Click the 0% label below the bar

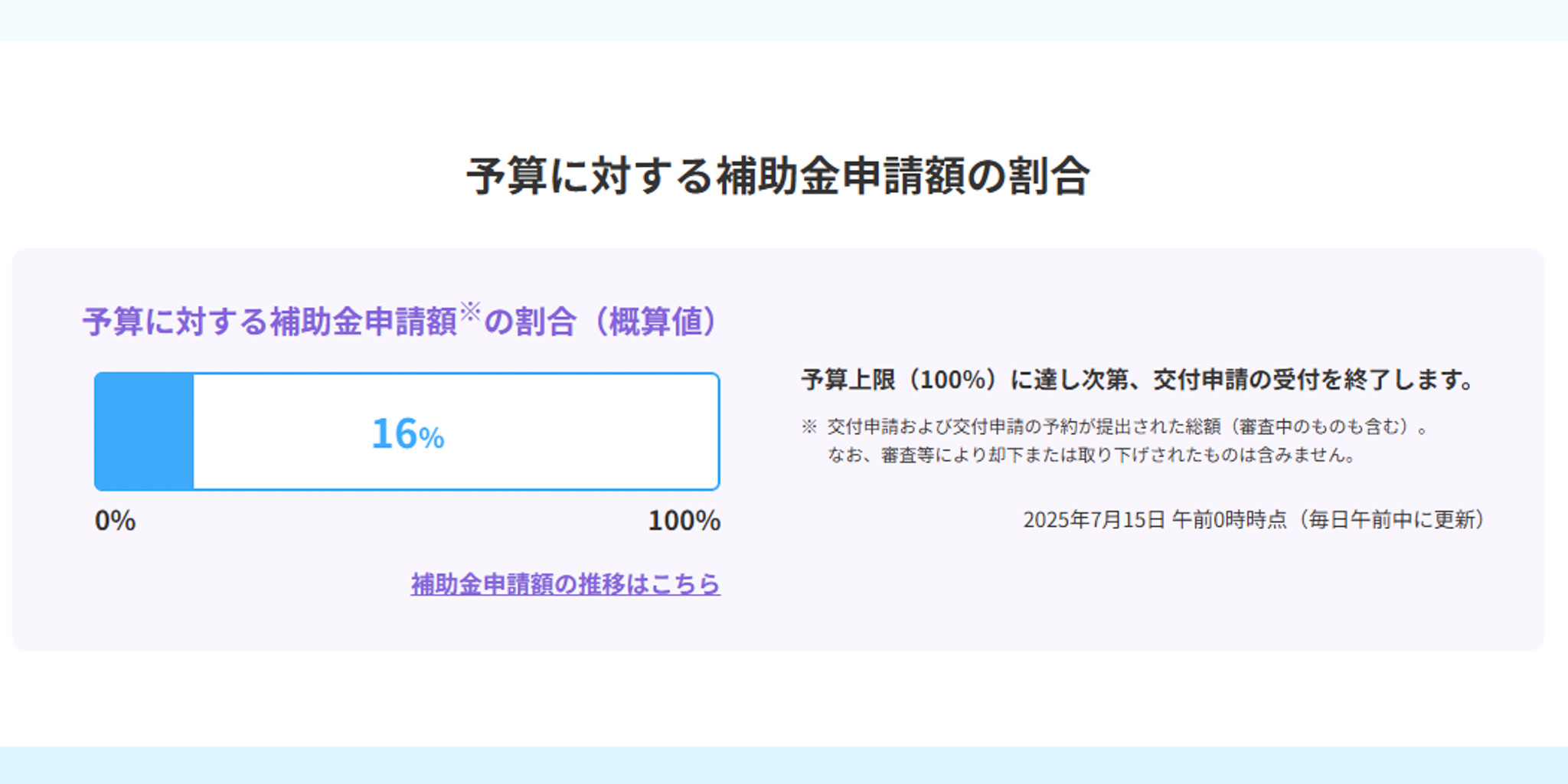[115, 521]
